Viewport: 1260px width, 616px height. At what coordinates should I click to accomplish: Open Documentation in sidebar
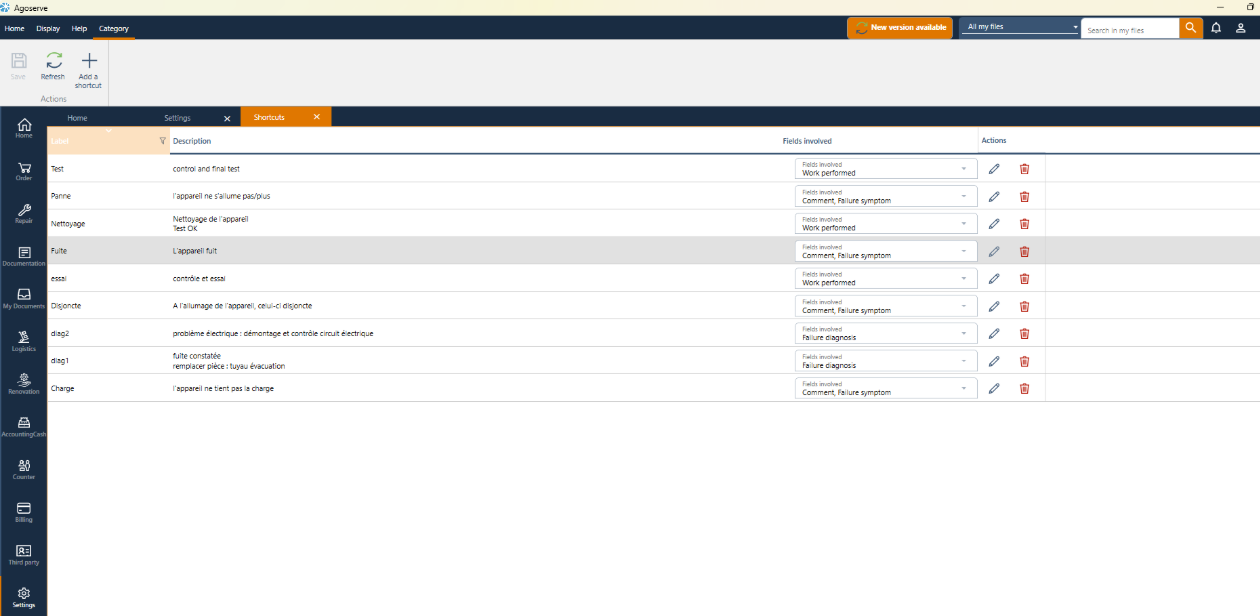pos(24,256)
